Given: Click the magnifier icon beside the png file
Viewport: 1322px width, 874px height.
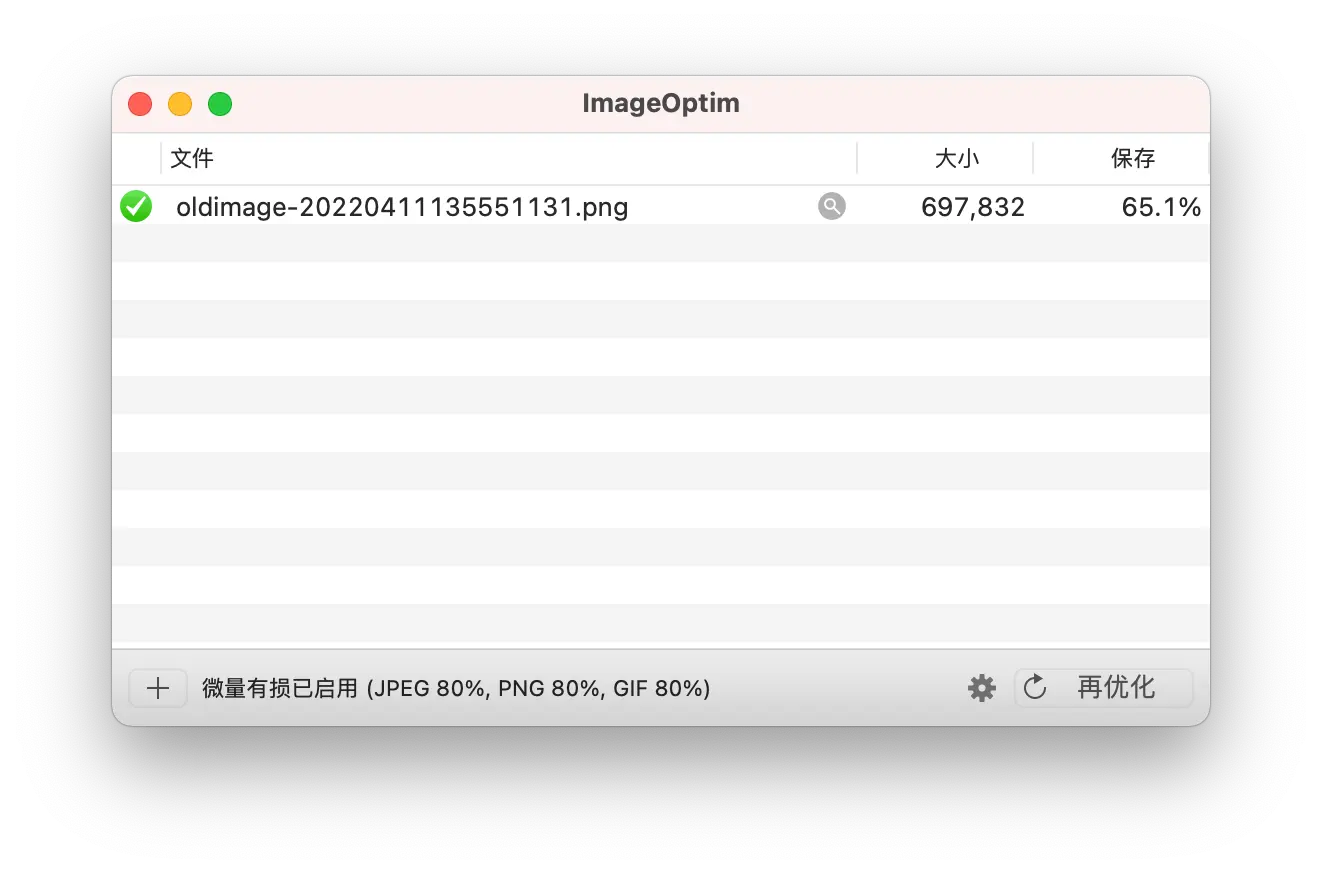Looking at the screenshot, I should coord(832,206).
